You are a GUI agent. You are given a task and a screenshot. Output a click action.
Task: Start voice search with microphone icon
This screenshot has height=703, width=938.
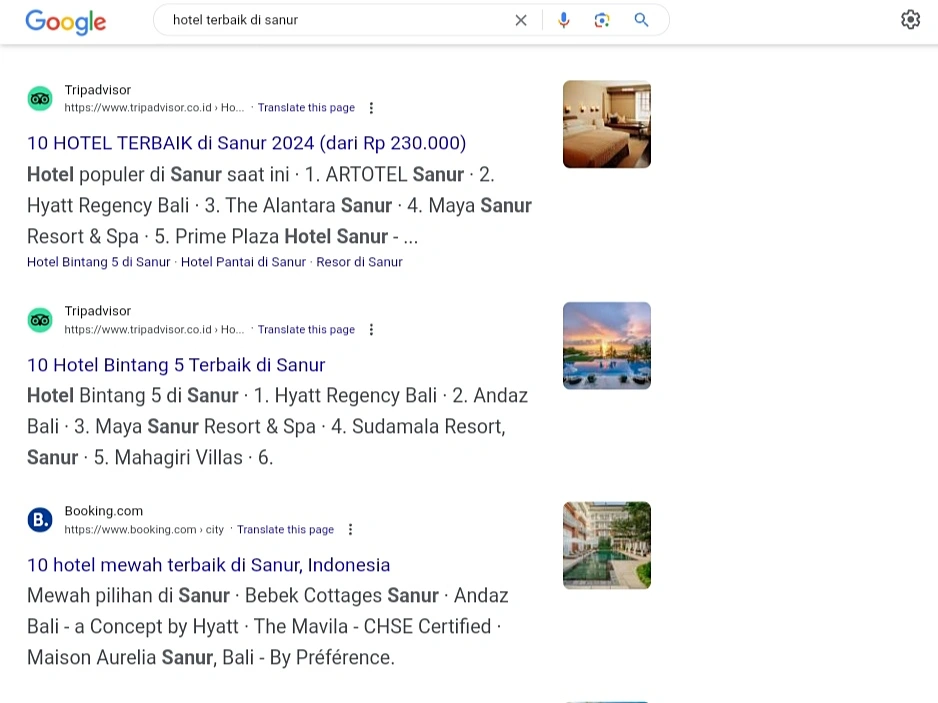point(564,20)
